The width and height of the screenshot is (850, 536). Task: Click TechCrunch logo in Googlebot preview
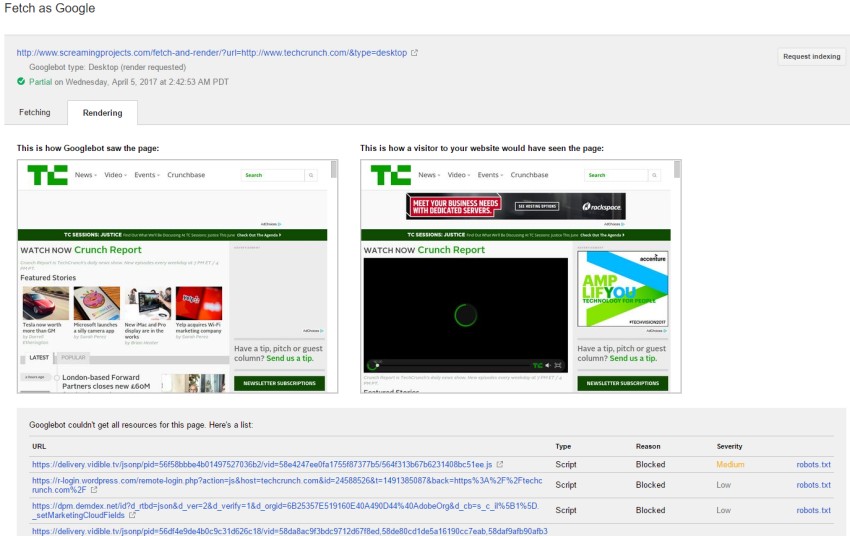coord(48,175)
